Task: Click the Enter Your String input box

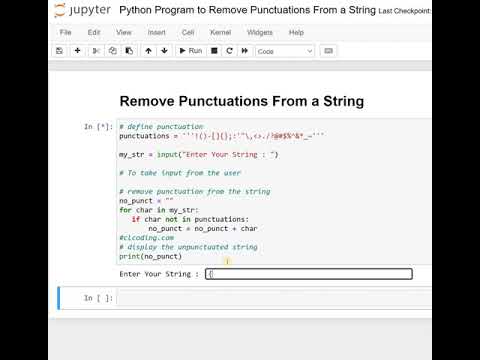Action: click(309, 274)
